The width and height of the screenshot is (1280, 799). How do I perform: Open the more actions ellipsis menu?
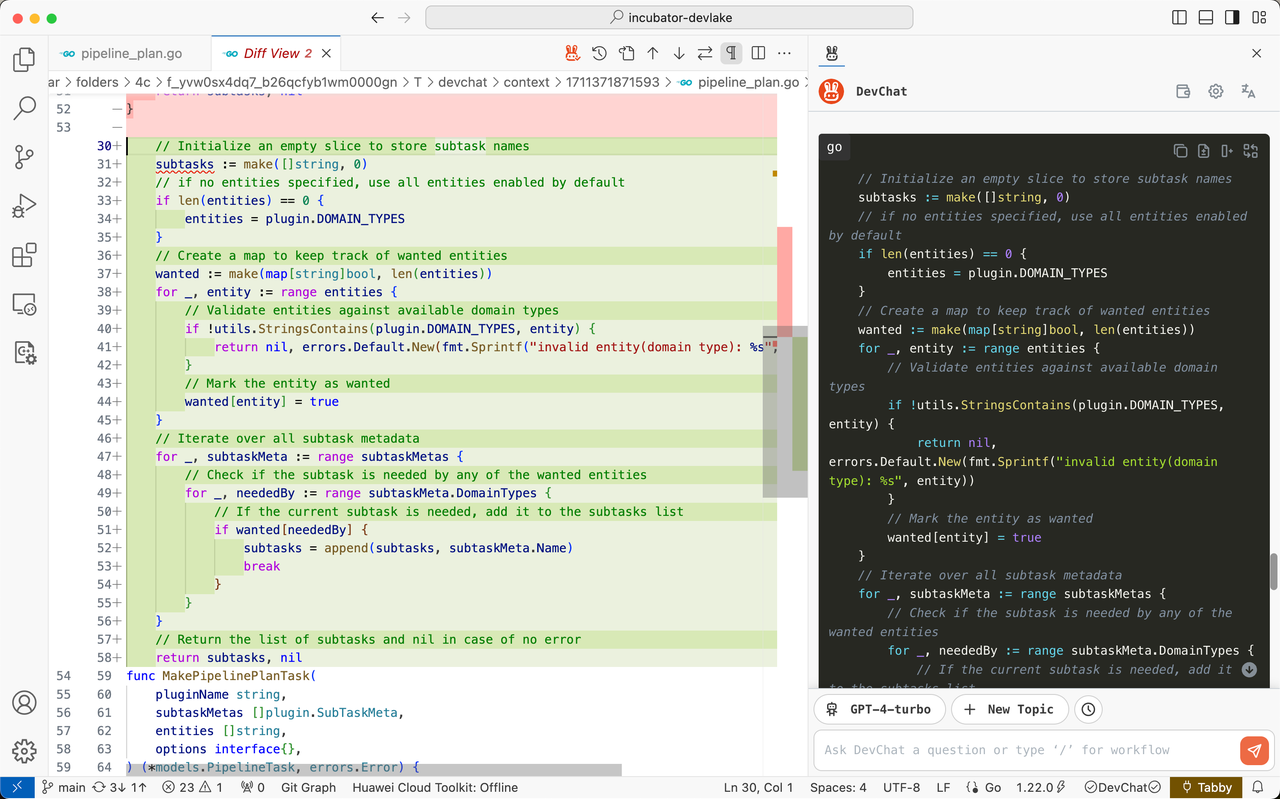coord(785,53)
